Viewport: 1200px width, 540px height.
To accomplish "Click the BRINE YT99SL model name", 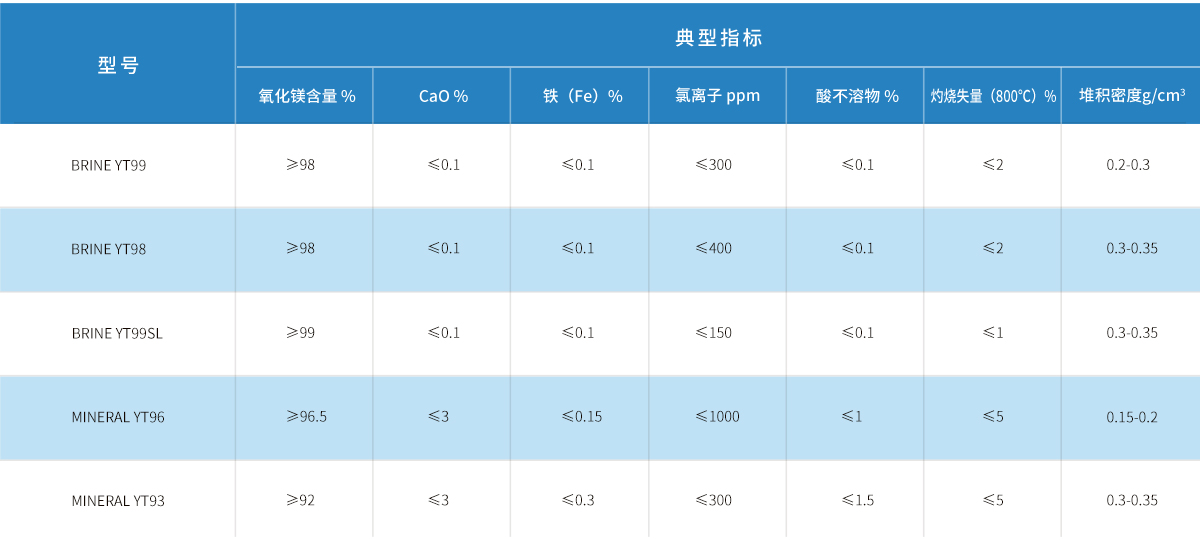I will coord(116,333).
